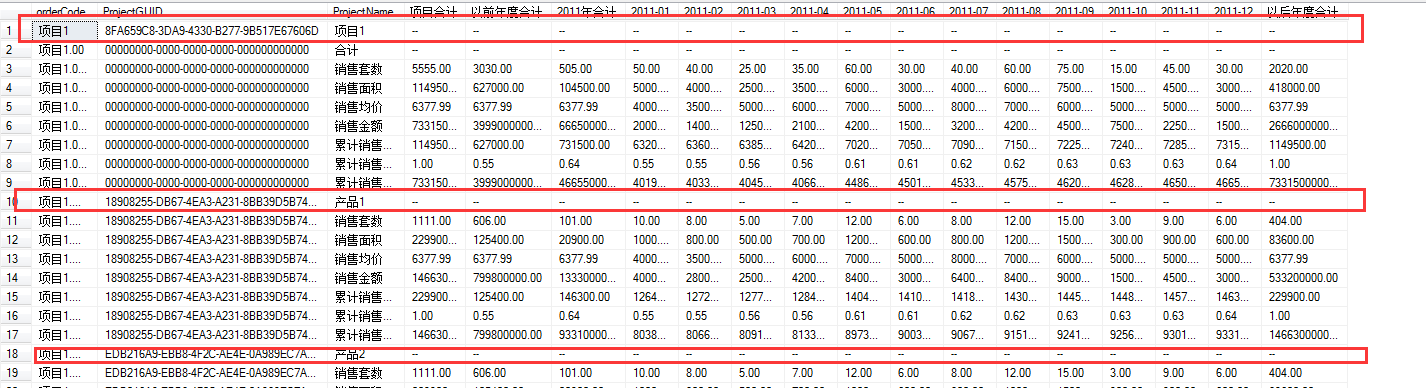Click GUID cell 8FA659C8-3DA9-4330-B277-9B517E67606D
This screenshot has height=388, width=1426.
pyautogui.click(x=211, y=31)
